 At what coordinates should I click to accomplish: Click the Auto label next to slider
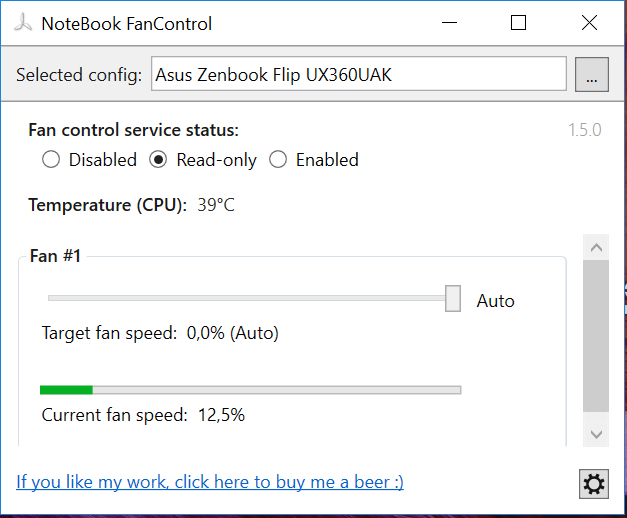(495, 301)
